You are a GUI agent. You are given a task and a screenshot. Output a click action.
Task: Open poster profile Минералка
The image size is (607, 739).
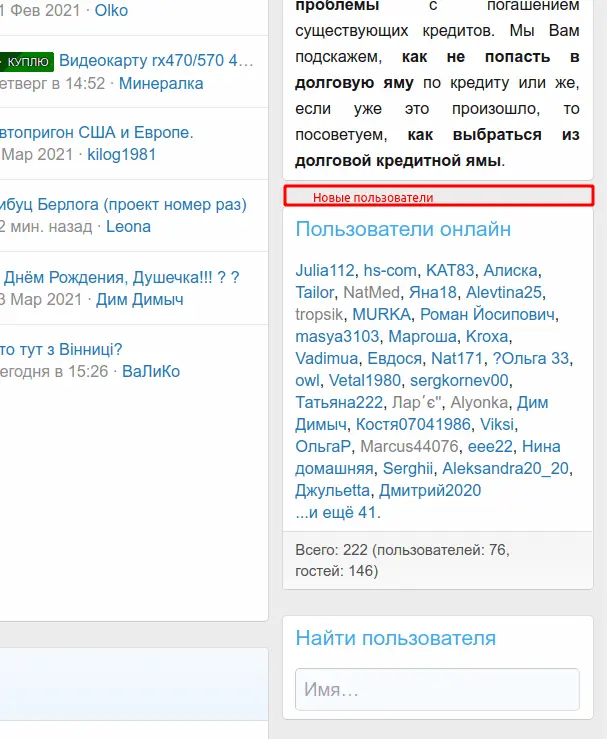(x=161, y=83)
